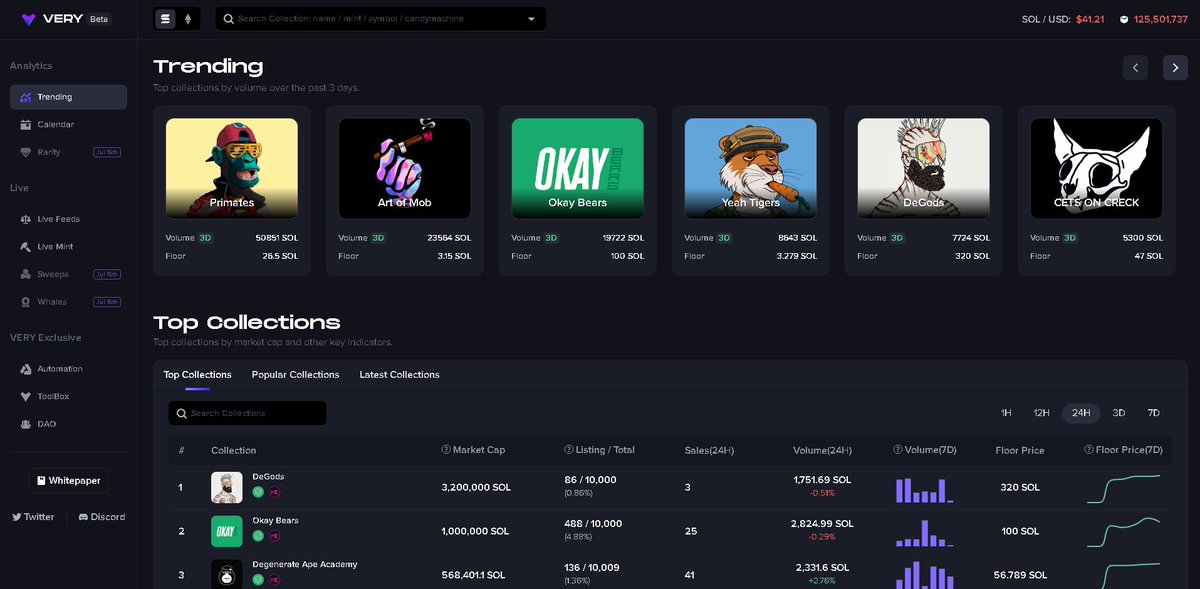
Task: Click the Whales sidebar icon
Action: pos(27,302)
